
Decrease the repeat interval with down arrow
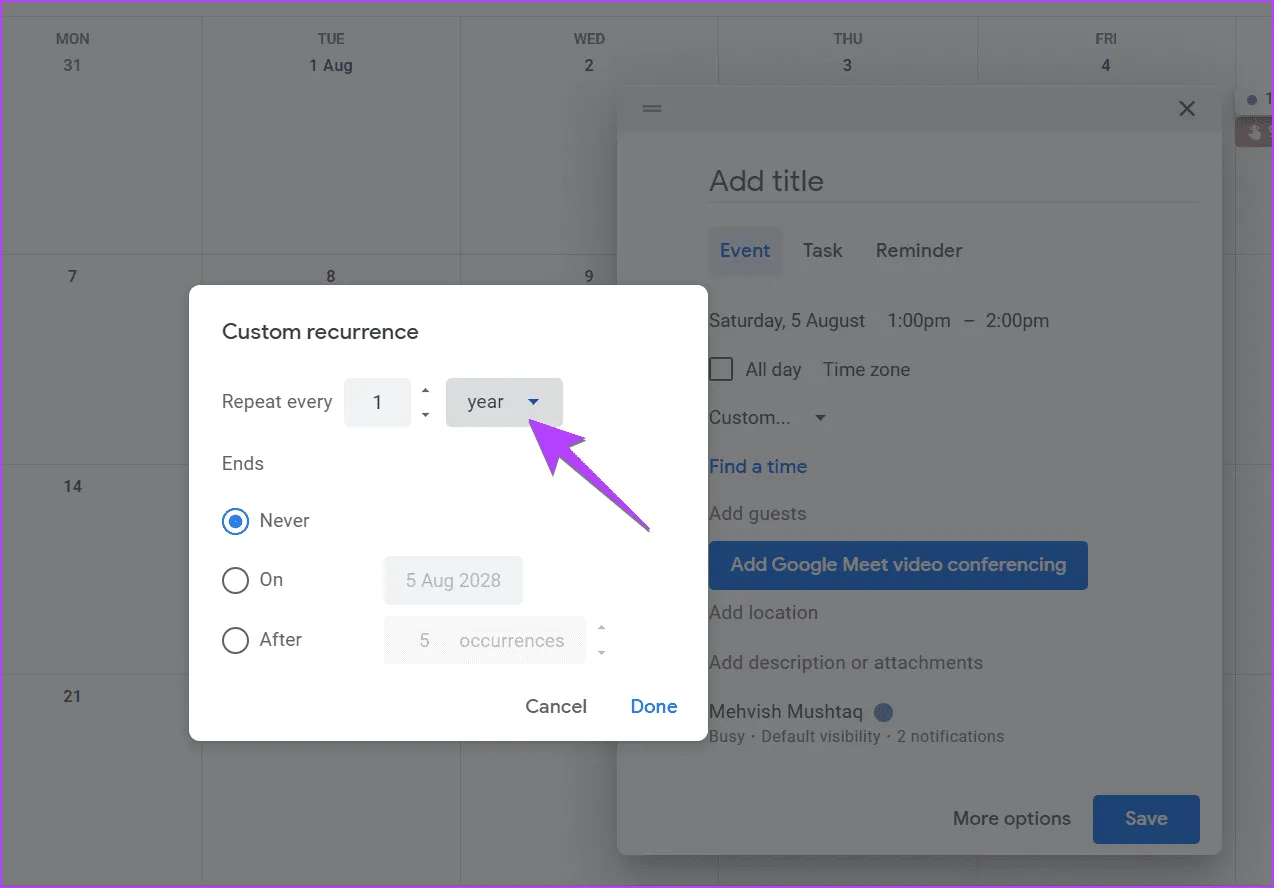point(426,414)
